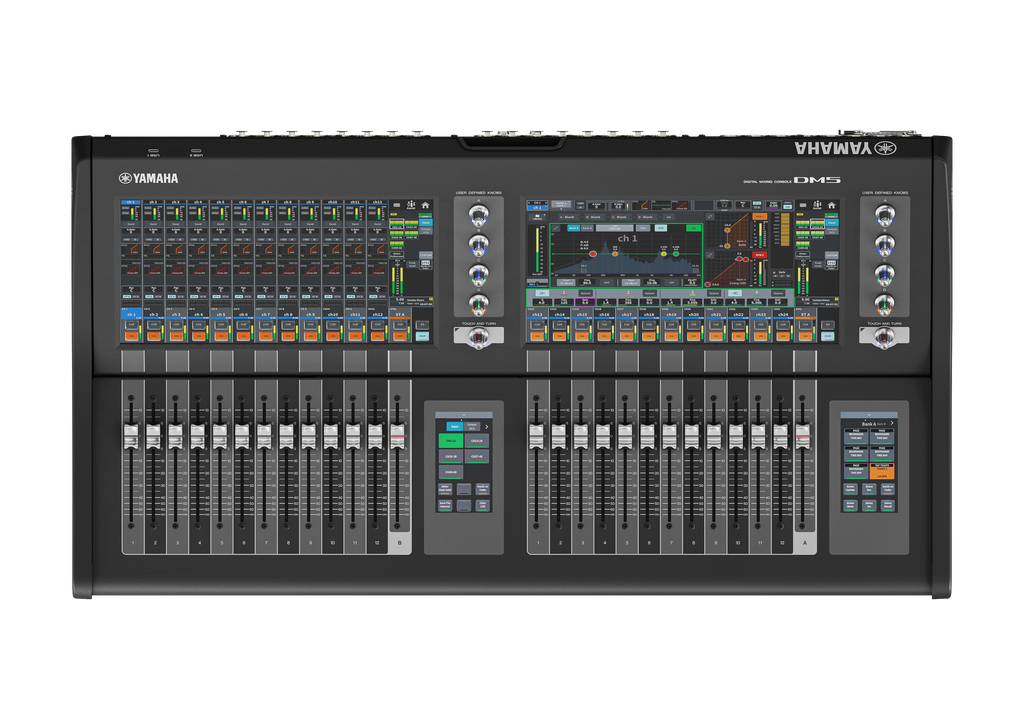The image size is (1024, 724).
Task: Switch to Output DCA tab on left utility panel
Action: tap(472, 426)
